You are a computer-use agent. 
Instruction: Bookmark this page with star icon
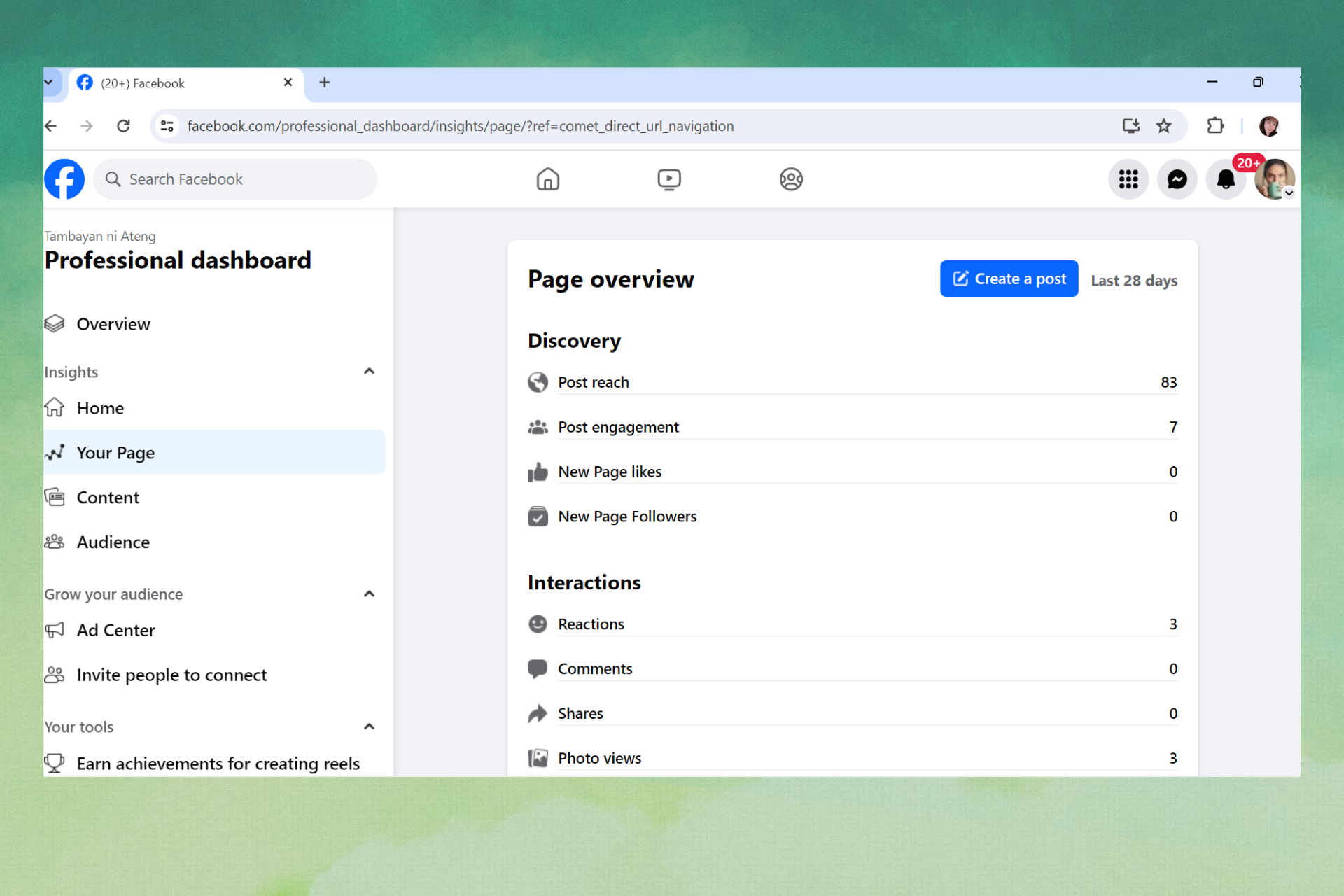[1163, 126]
